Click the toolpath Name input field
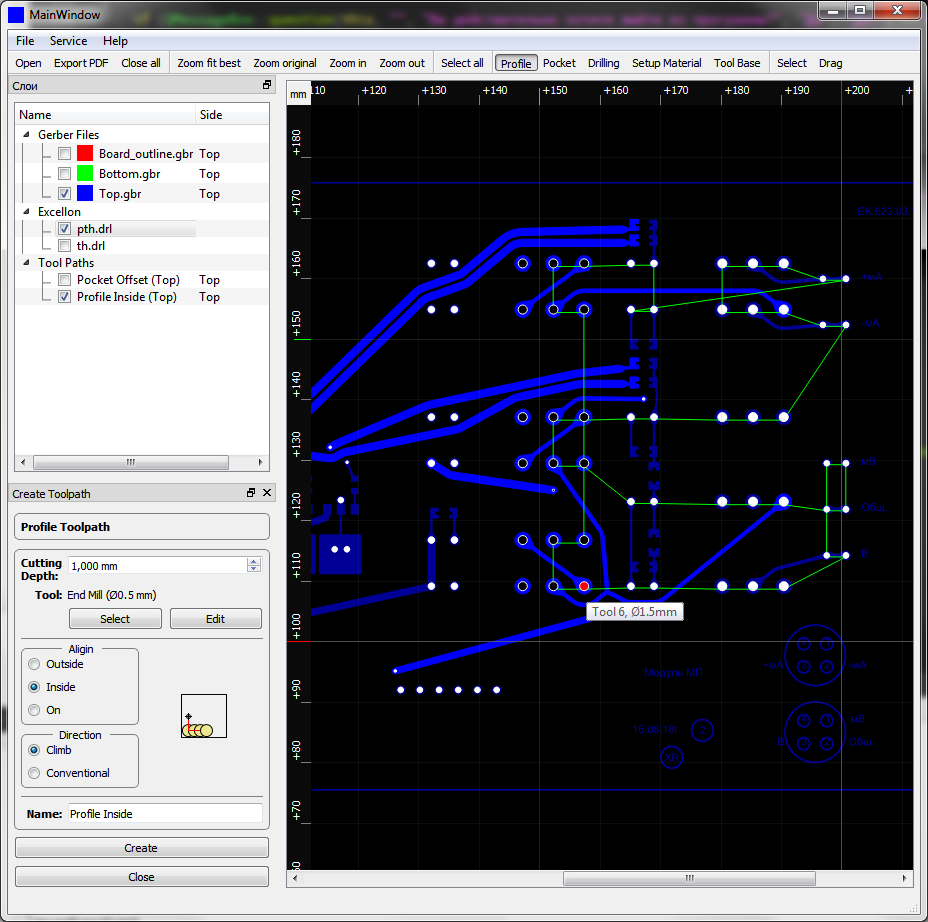The image size is (928, 922). 165,814
